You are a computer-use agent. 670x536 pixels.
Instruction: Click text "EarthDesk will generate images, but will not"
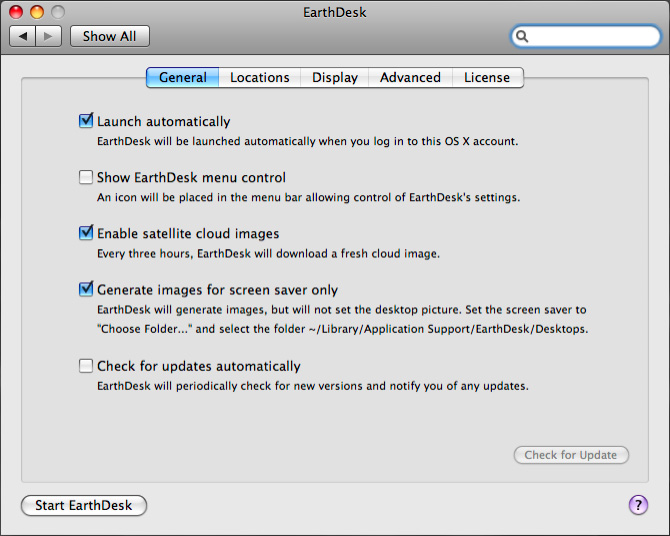[x=225, y=310]
